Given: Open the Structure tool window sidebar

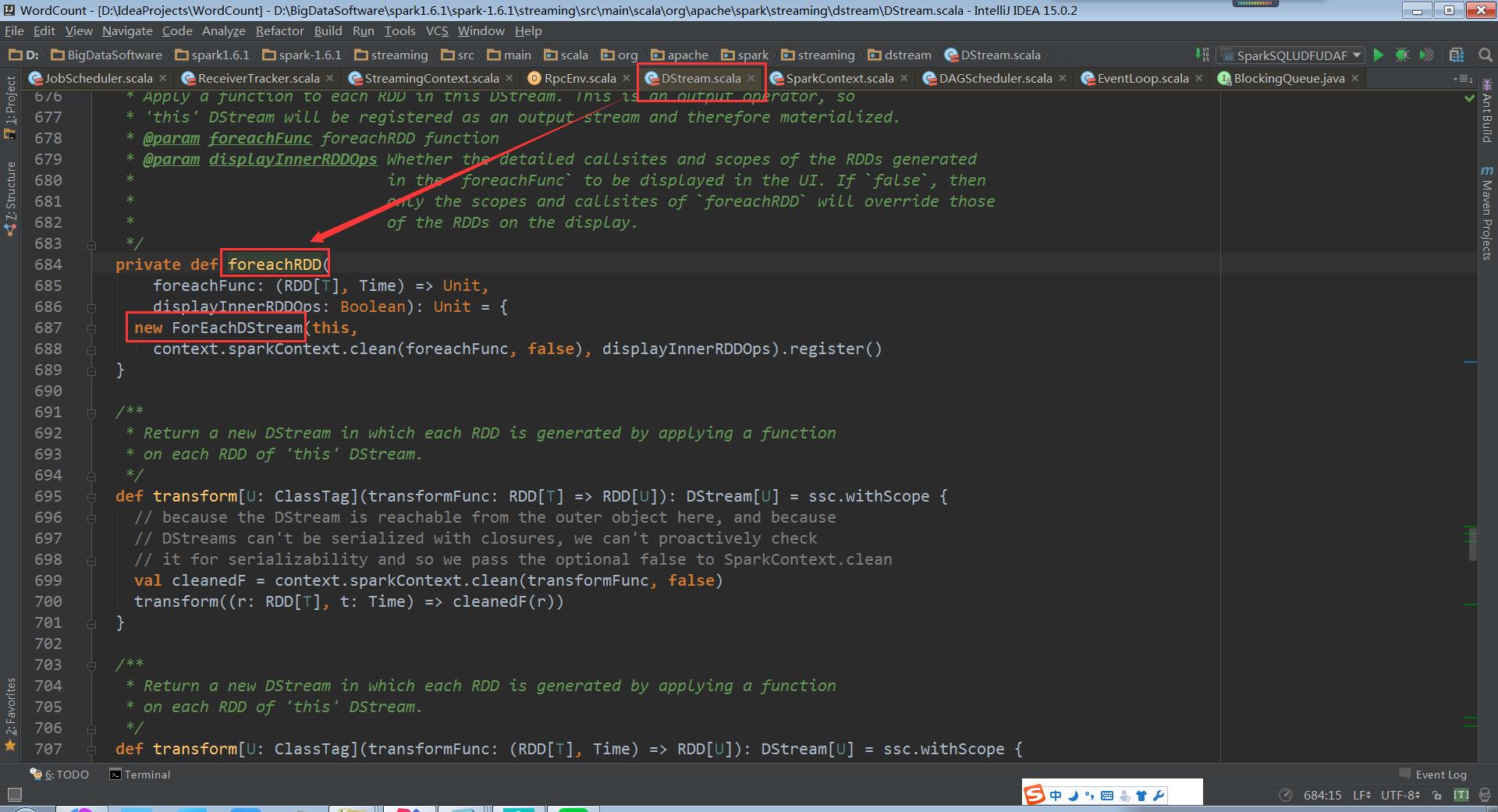Looking at the screenshot, I should (10, 198).
